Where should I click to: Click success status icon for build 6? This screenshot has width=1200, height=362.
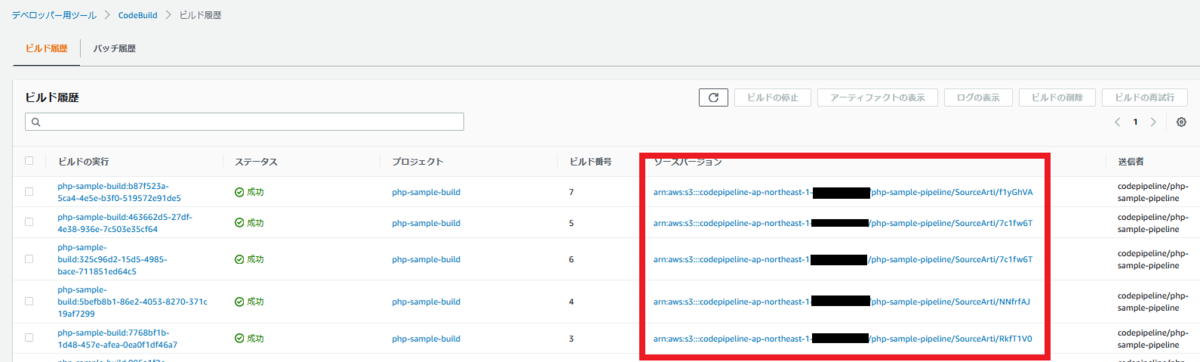point(239,259)
